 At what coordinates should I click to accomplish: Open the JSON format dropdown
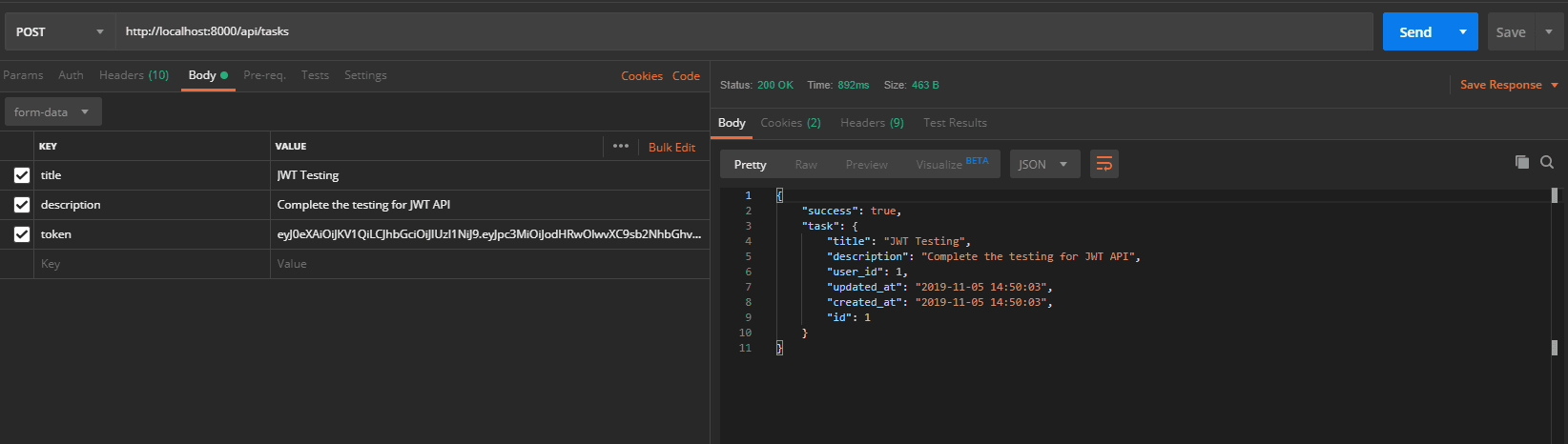1044,164
